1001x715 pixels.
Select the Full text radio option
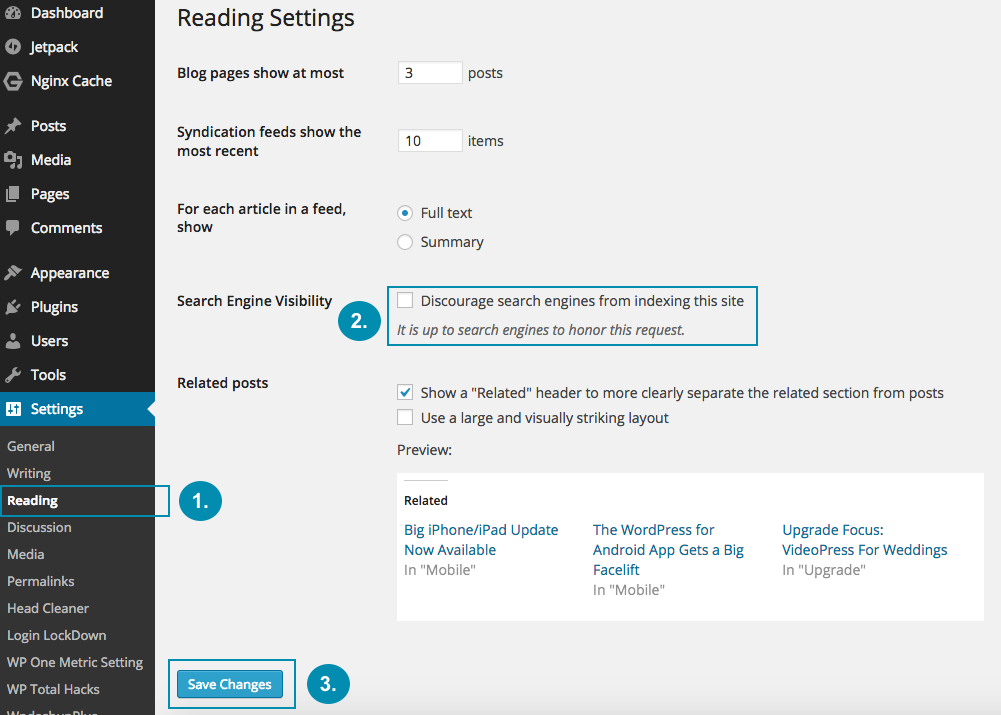pyautogui.click(x=405, y=213)
